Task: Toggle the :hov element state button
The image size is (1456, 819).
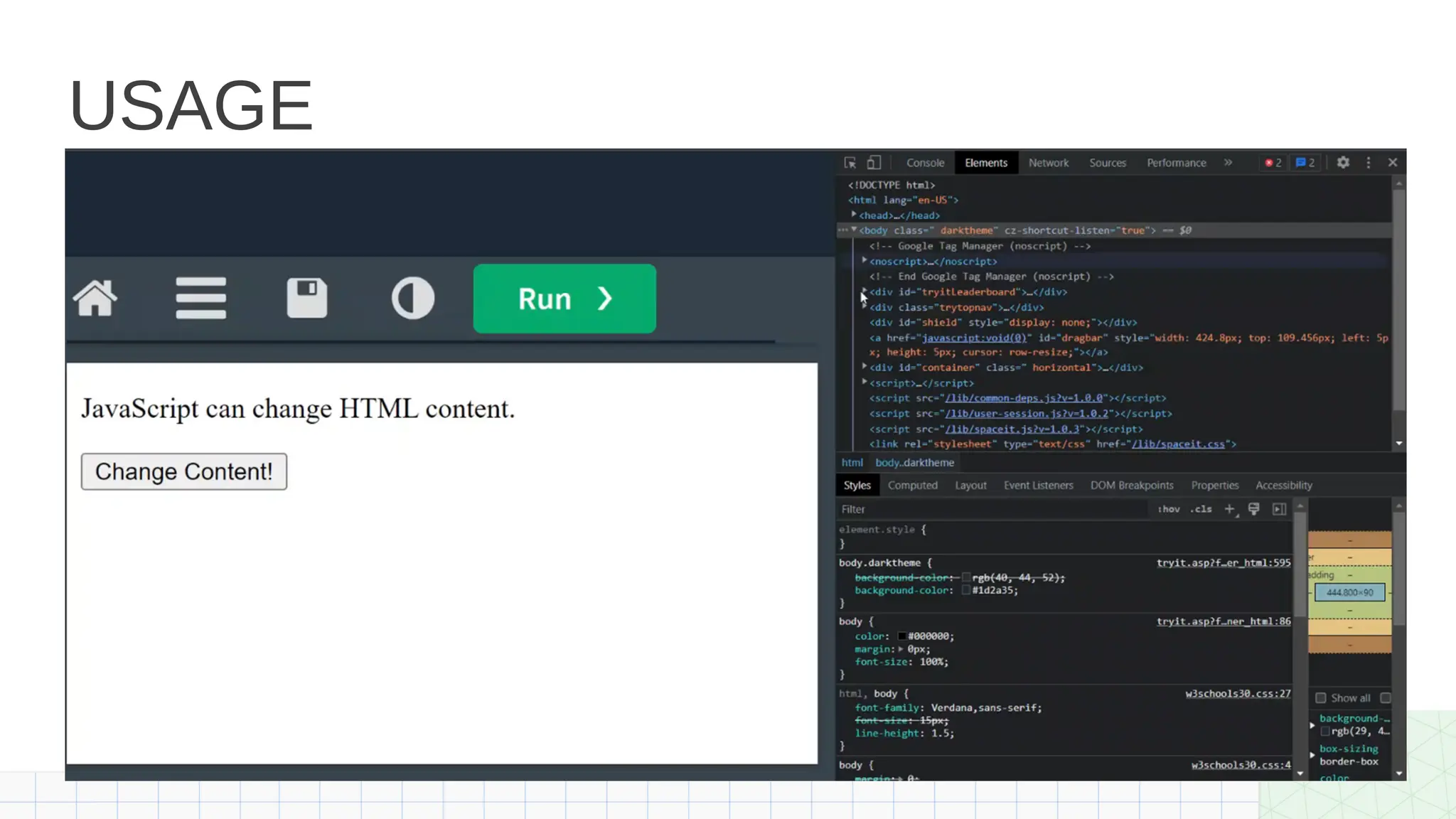Action: (x=1169, y=509)
